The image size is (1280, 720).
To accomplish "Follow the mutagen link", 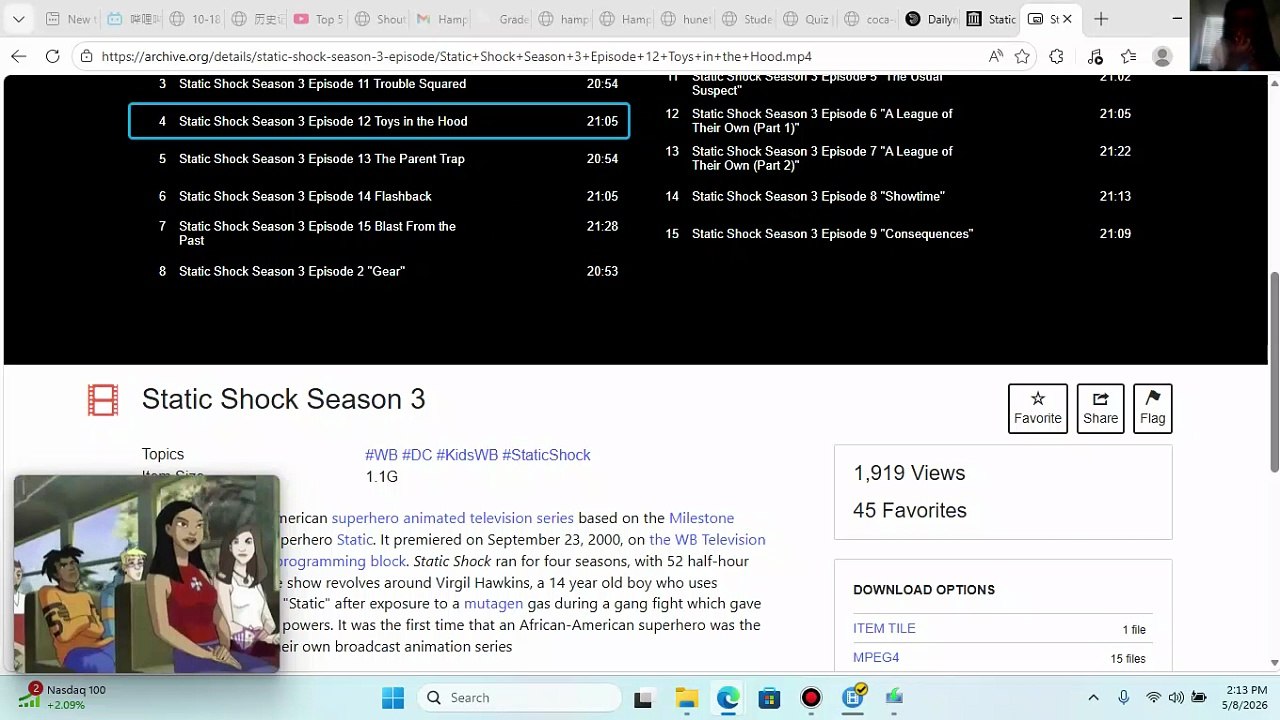I will point(493,604).
